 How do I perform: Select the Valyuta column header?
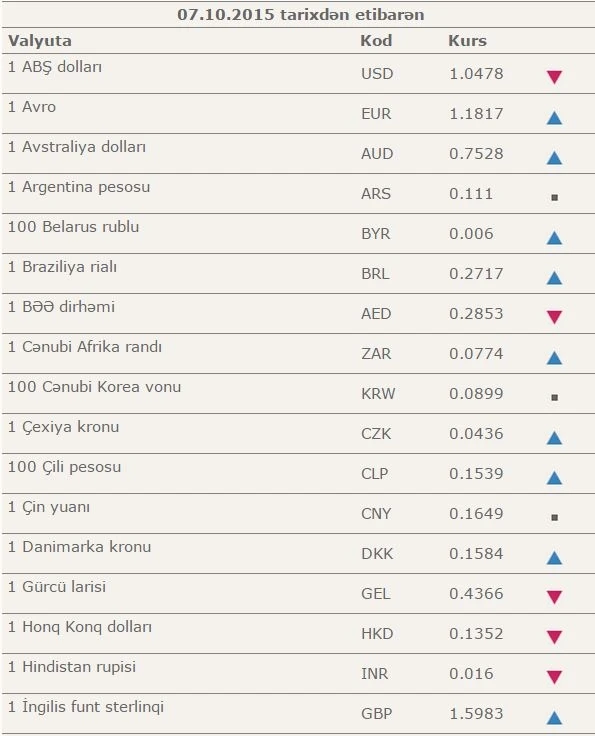click(40, 41)
